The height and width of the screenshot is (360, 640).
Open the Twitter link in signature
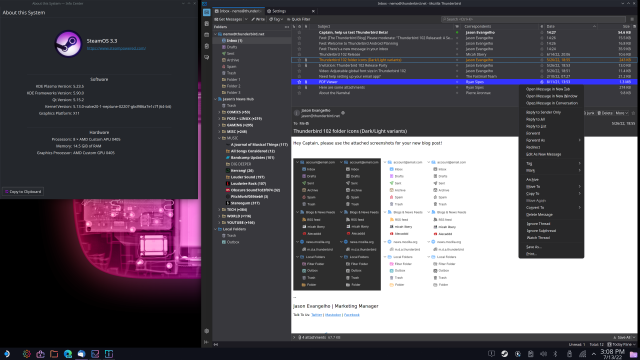click(316, 315)
